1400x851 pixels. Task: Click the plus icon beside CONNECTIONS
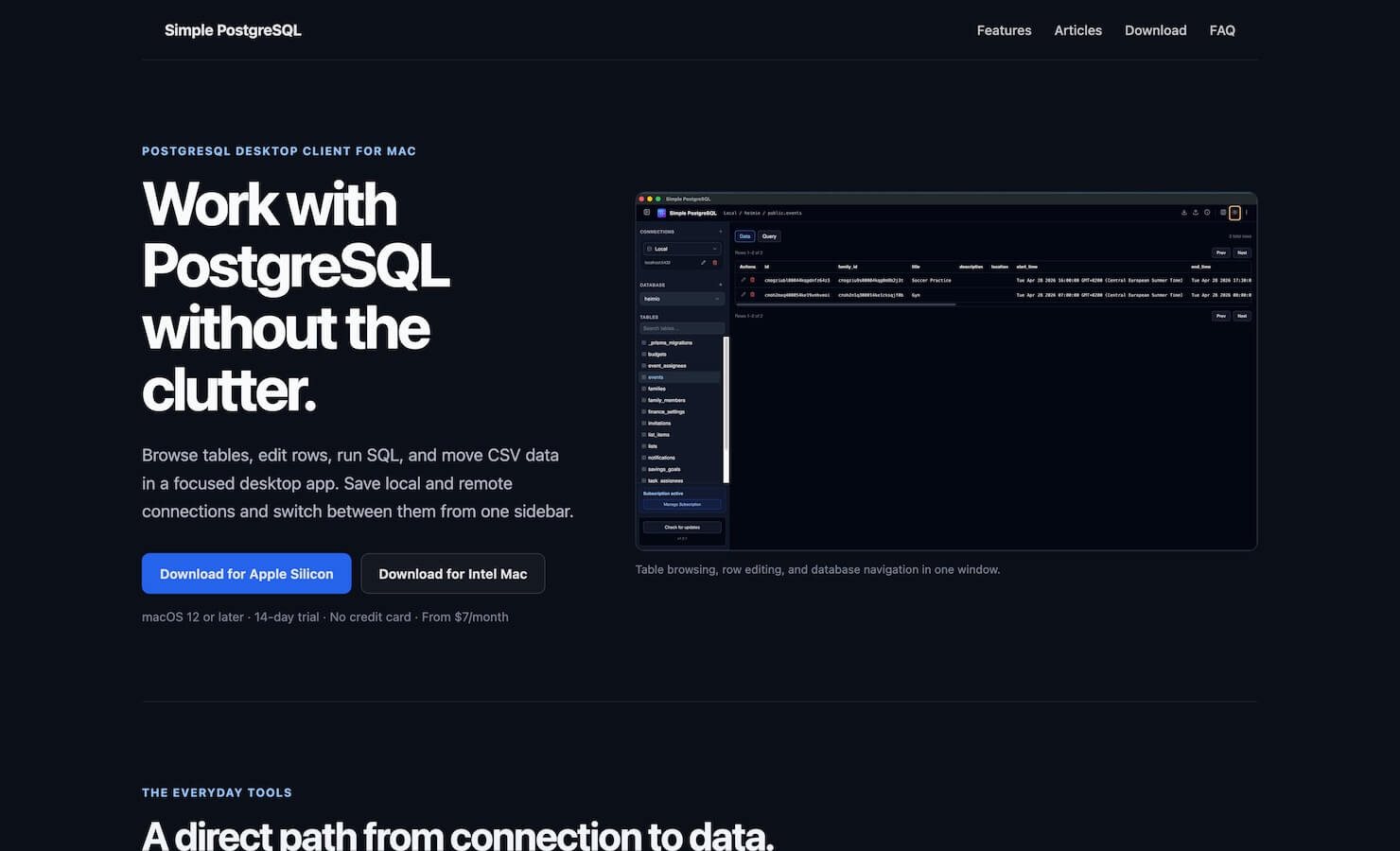(721, 232)
